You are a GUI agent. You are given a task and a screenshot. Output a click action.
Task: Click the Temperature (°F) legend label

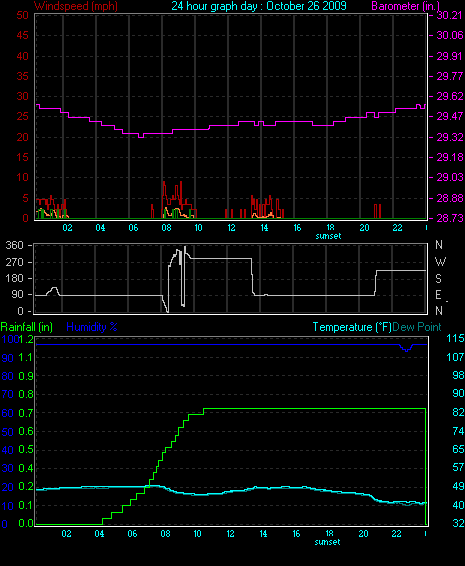(352, 327)
